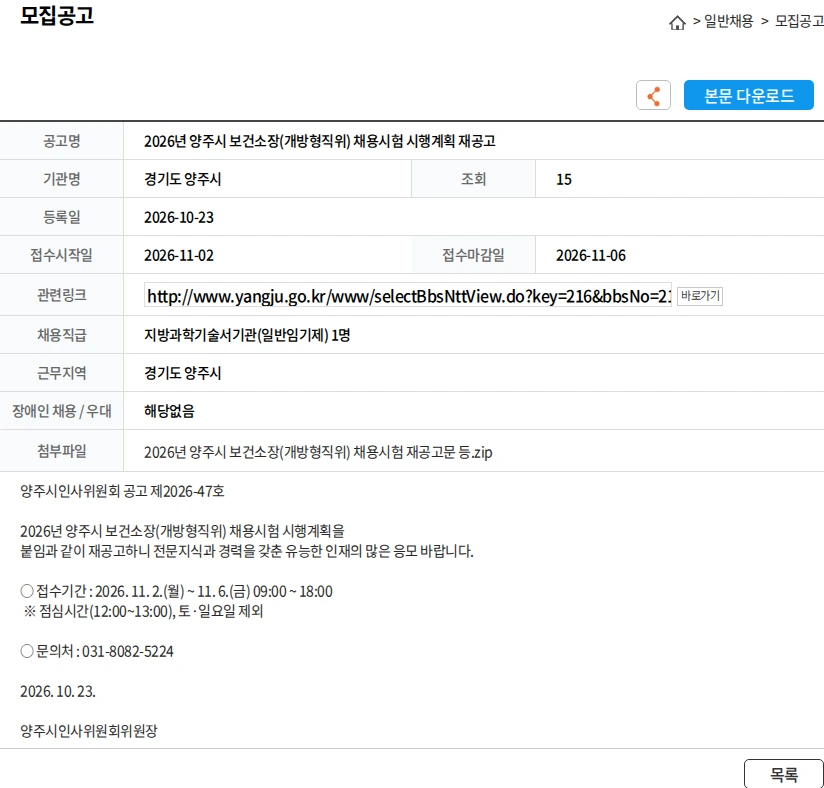Click the 접수시작일 label cell

click(x=61, y=255)
